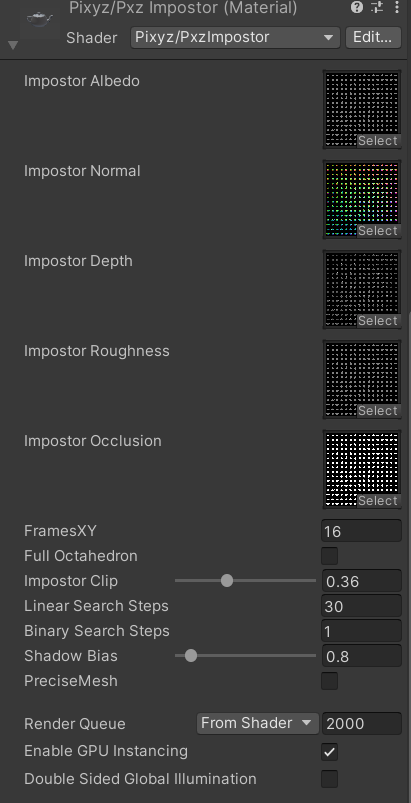Open Render Queue From Shader dropdown
This screenshot has width=411, height=803.
click(x=257, y=723)
